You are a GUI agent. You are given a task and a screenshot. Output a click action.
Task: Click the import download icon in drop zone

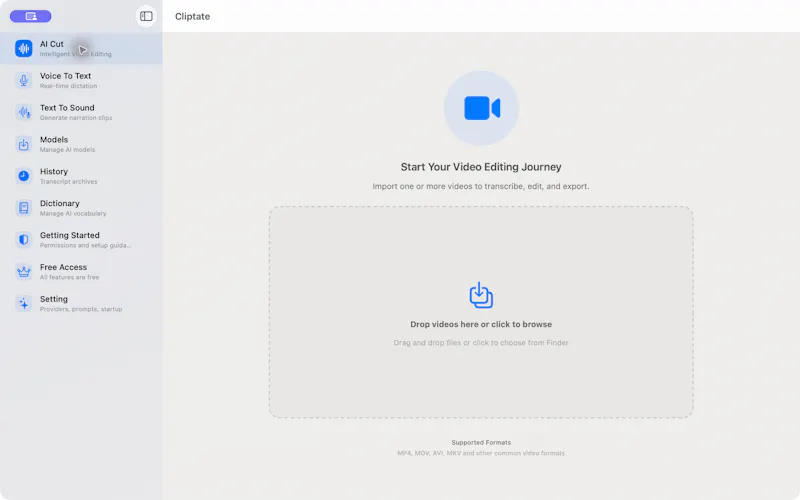(481, 295)
